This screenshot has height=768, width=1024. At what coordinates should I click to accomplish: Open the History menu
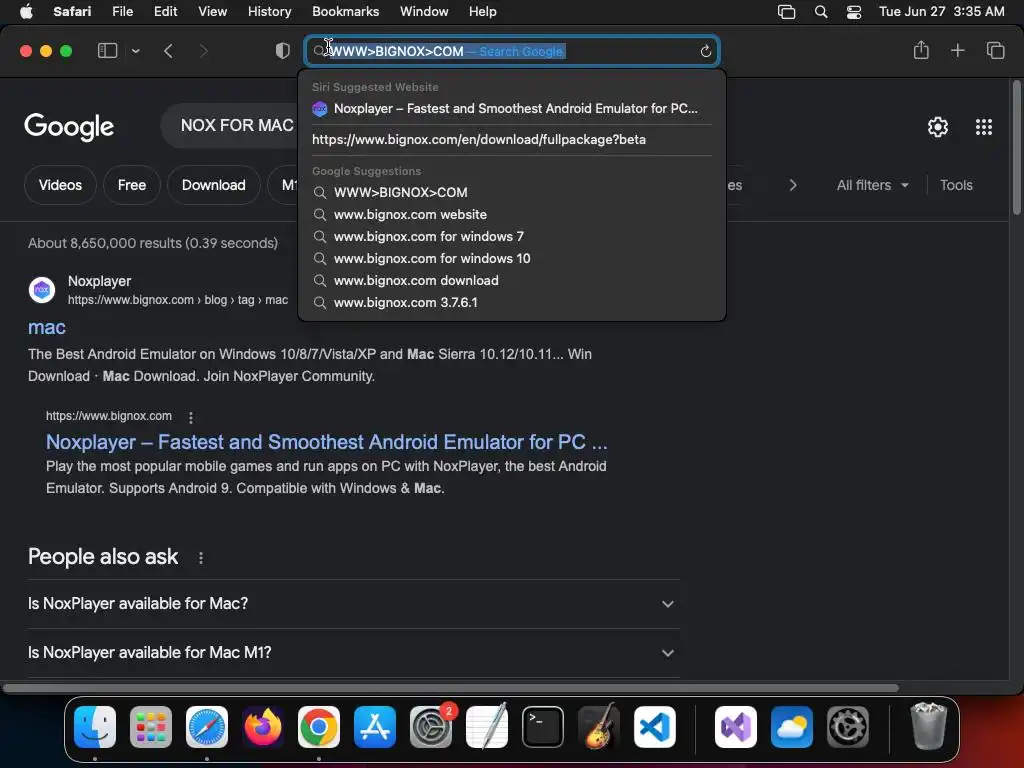coord(269,11)
